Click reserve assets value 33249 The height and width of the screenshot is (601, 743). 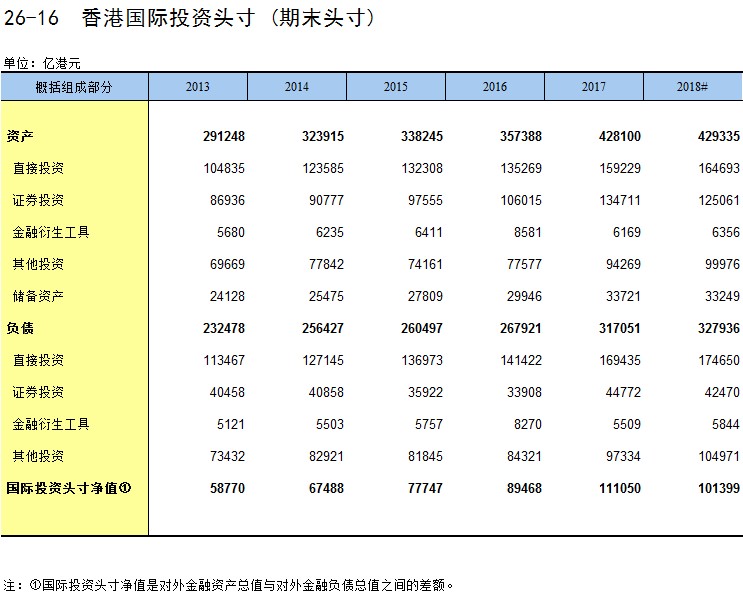[723, 296]
